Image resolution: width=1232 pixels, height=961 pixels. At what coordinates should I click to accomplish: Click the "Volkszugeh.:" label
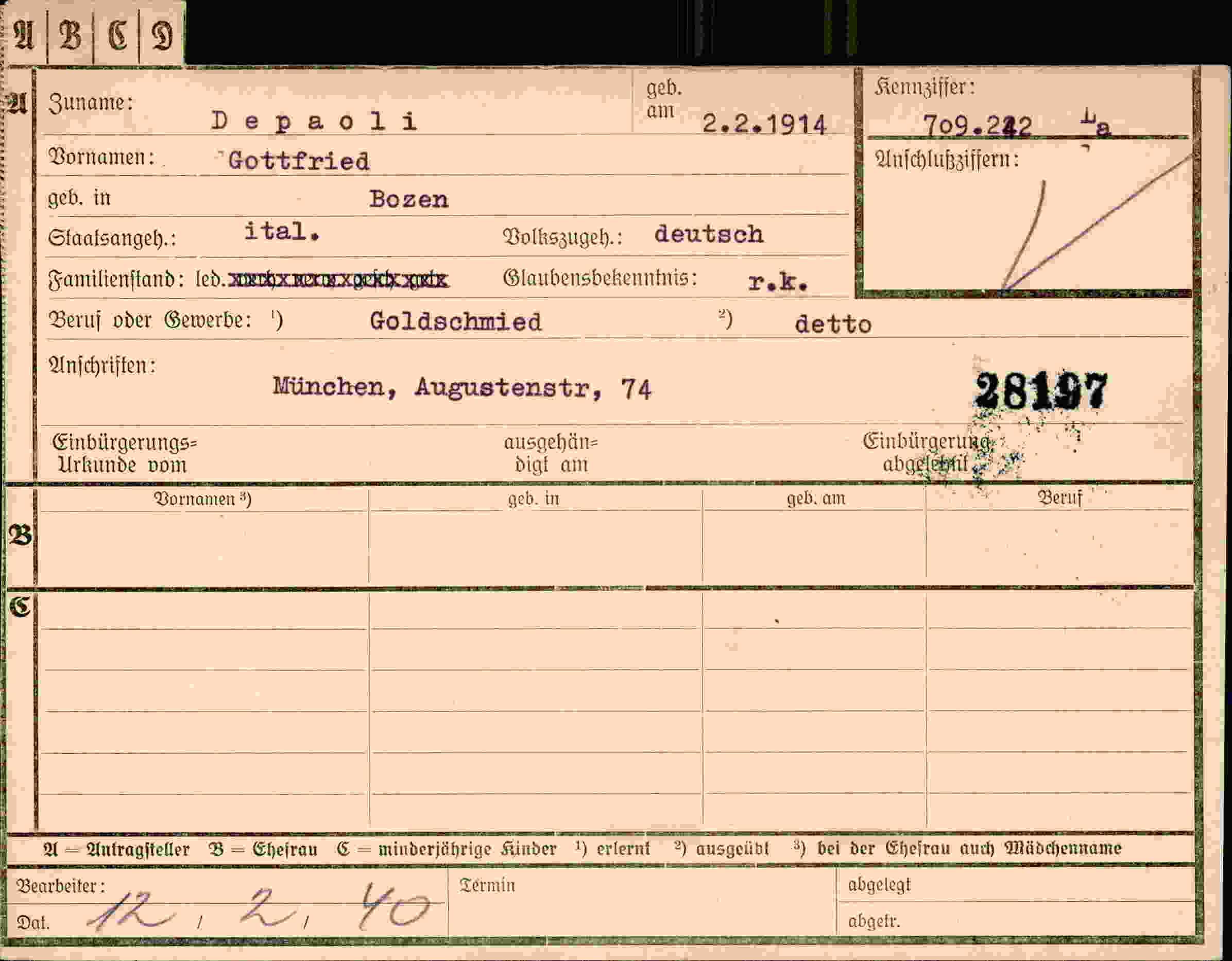(562, 237)
